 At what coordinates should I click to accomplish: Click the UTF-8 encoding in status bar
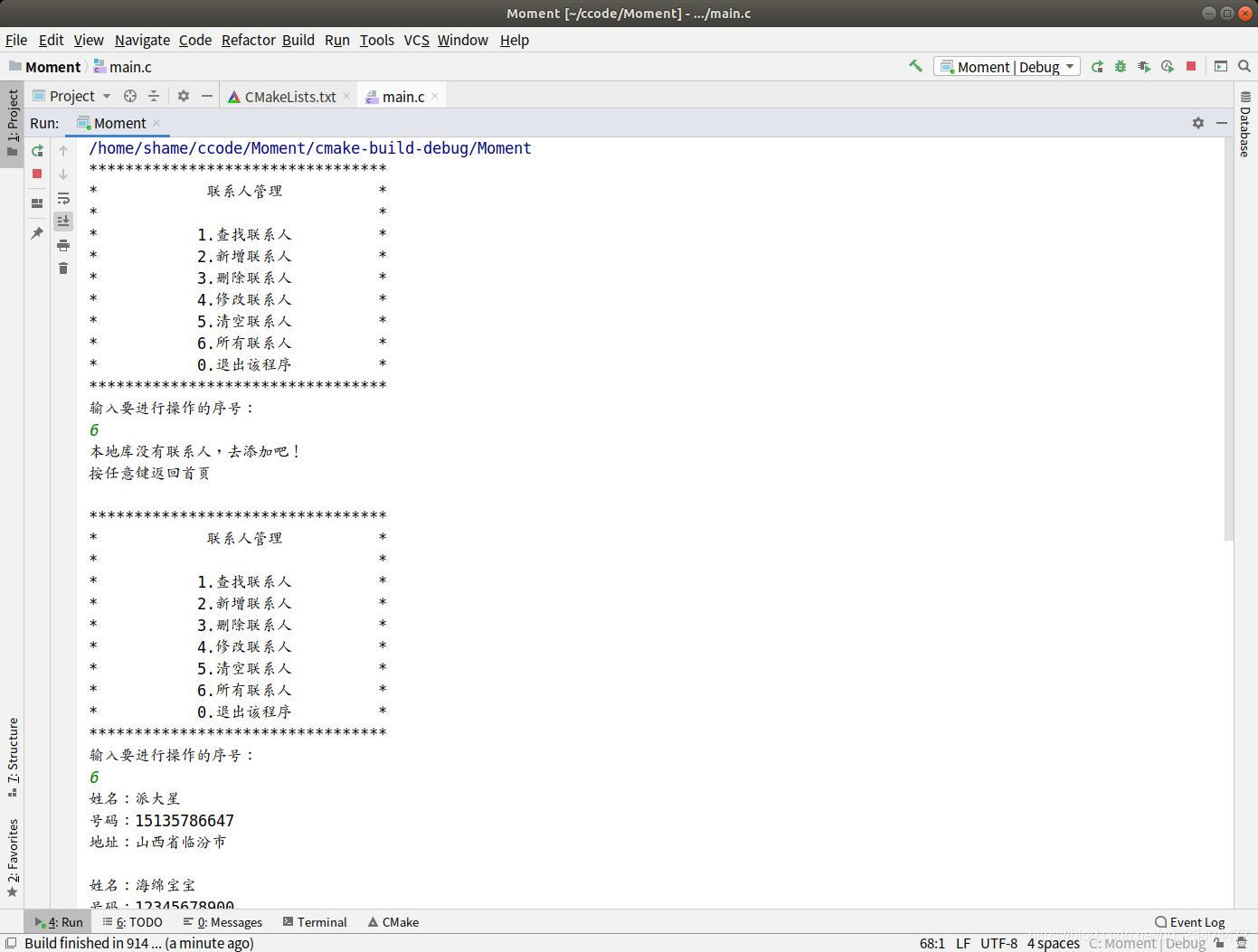click(x=998, y=943)
